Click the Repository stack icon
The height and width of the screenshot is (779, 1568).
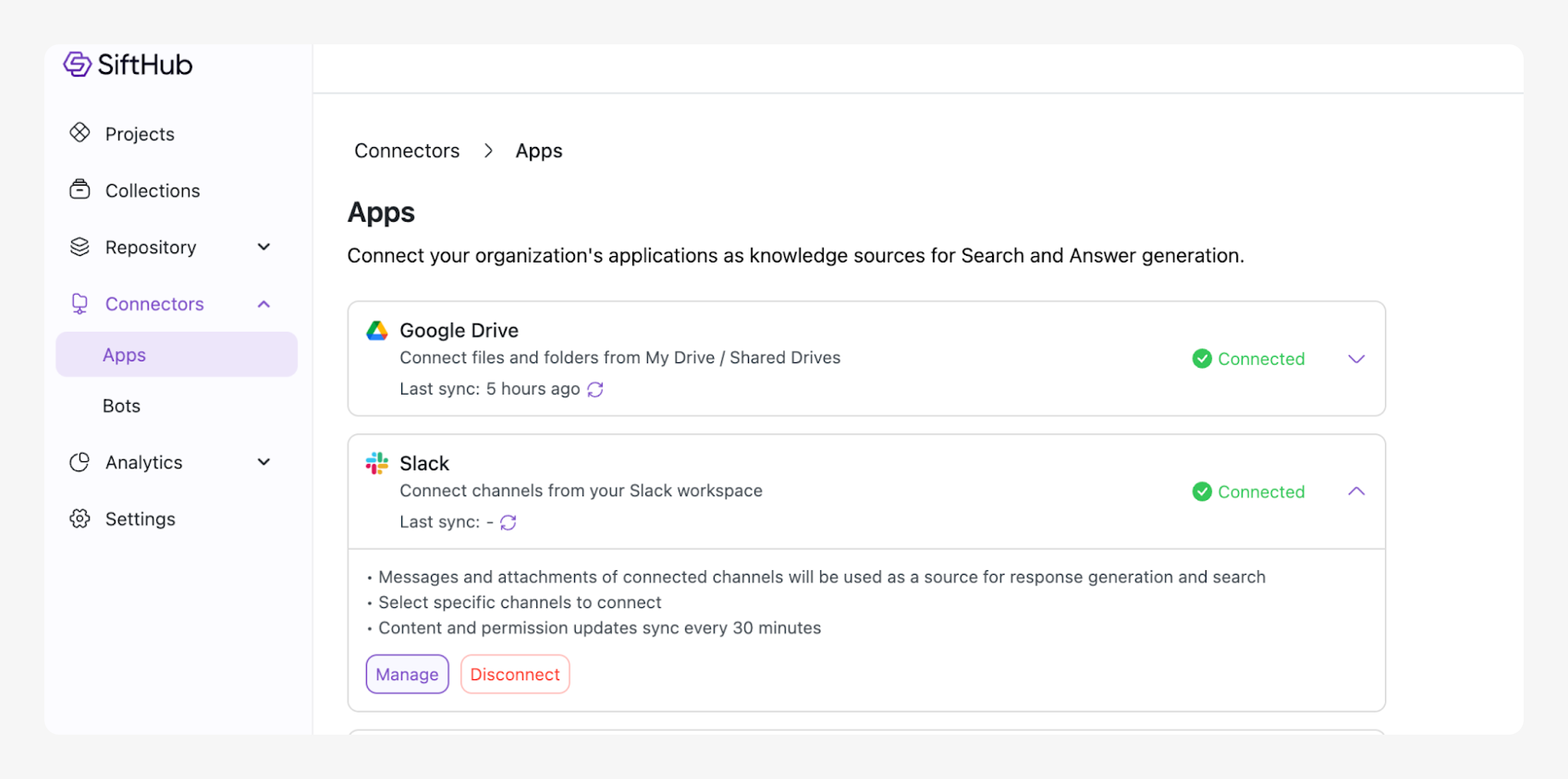pyautogui.click(x=80, y=246)
